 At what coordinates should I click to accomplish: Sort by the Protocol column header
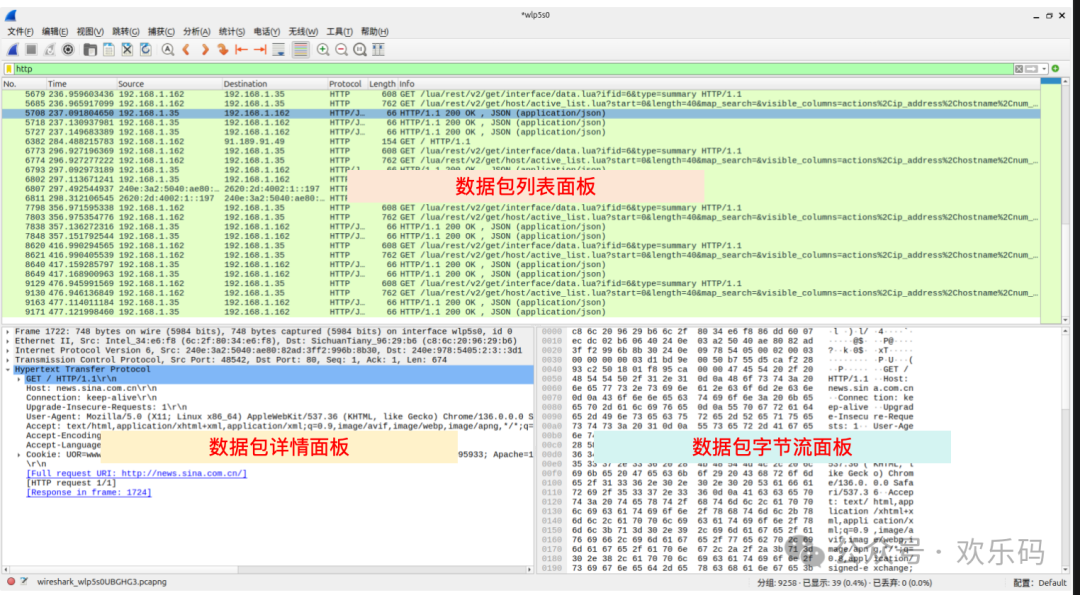(347, 84)
